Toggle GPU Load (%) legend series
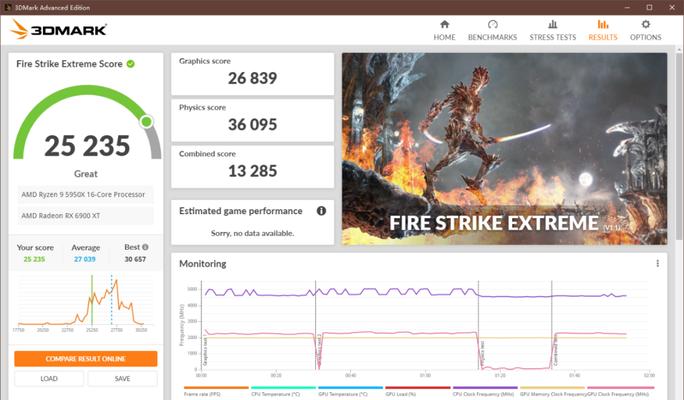This screenshot has width=684, height=400. click(x=417, y=391)
